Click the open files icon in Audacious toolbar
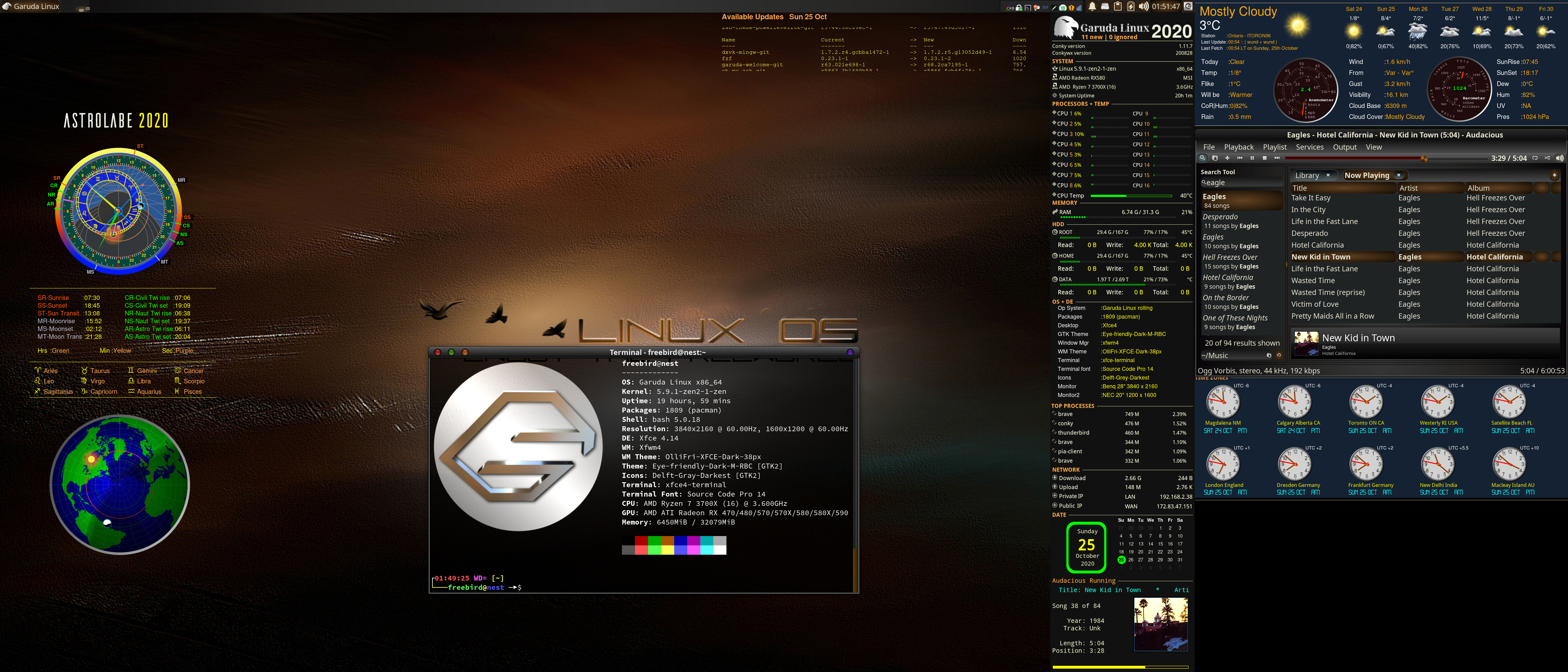This screenshot has height=672, width=1568. [1215, 158]
